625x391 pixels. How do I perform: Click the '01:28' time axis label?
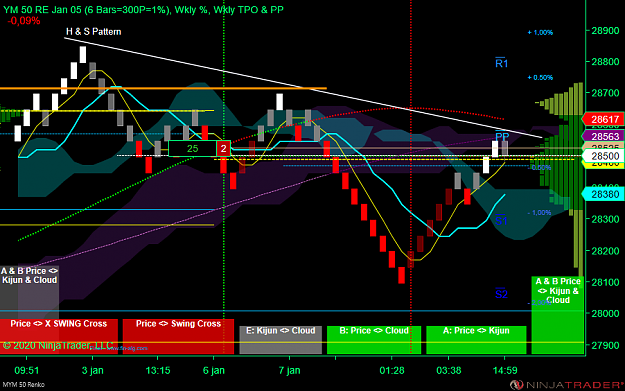(392, 371)
